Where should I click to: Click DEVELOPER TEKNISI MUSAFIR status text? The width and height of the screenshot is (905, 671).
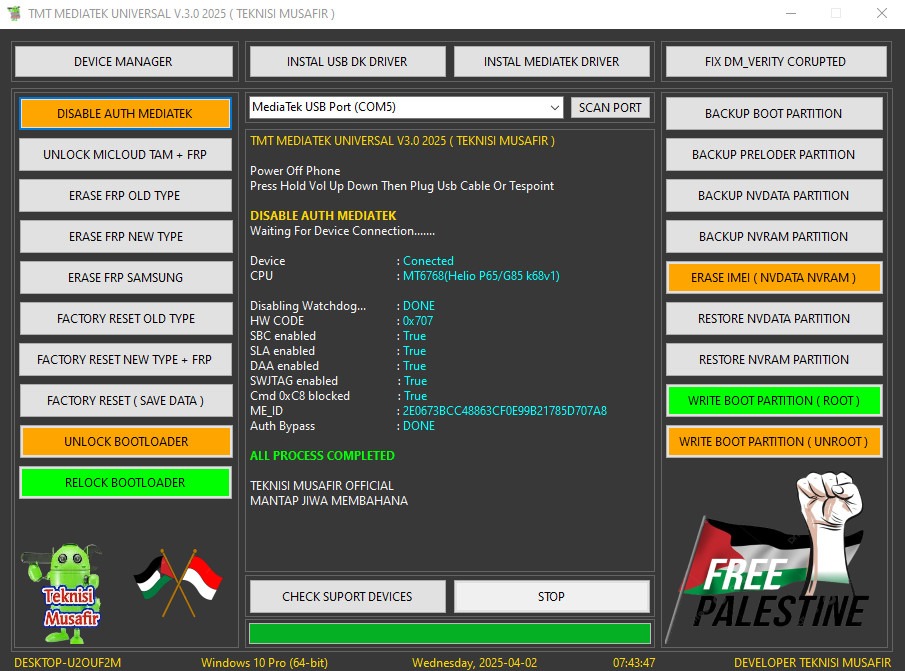click(x=813, y=663)
